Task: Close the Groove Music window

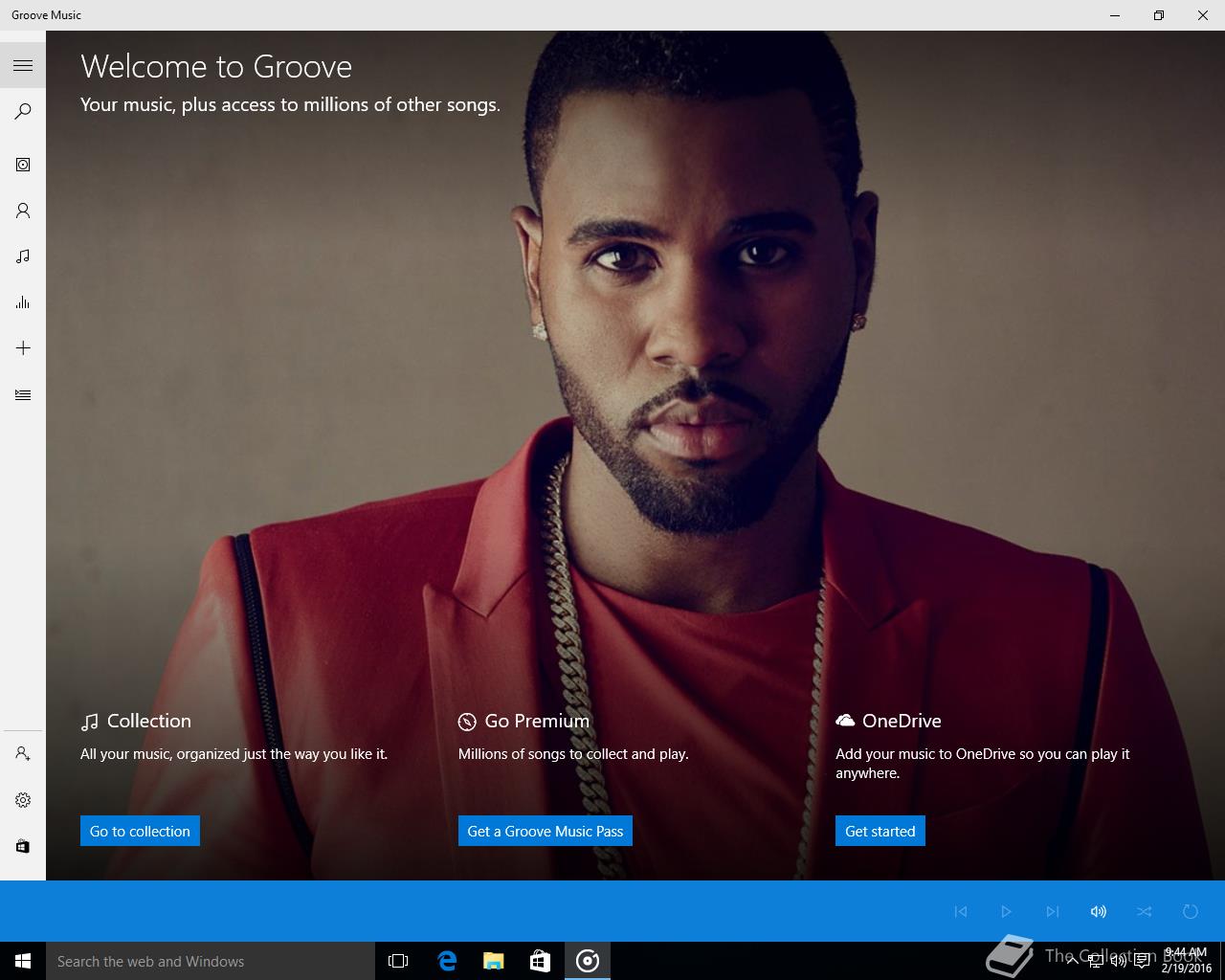Action: [x=1203, y=15]
